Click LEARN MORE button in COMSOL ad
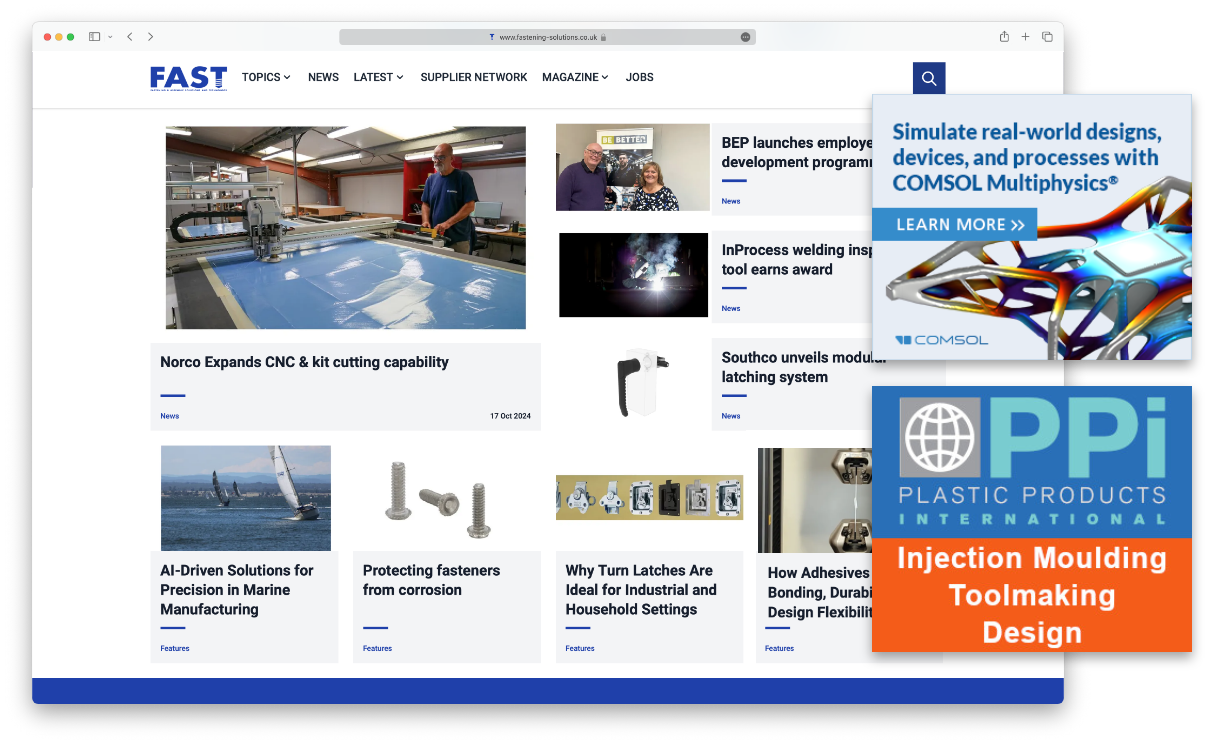This screenshot has height=744, width=1210. (954, 225)
